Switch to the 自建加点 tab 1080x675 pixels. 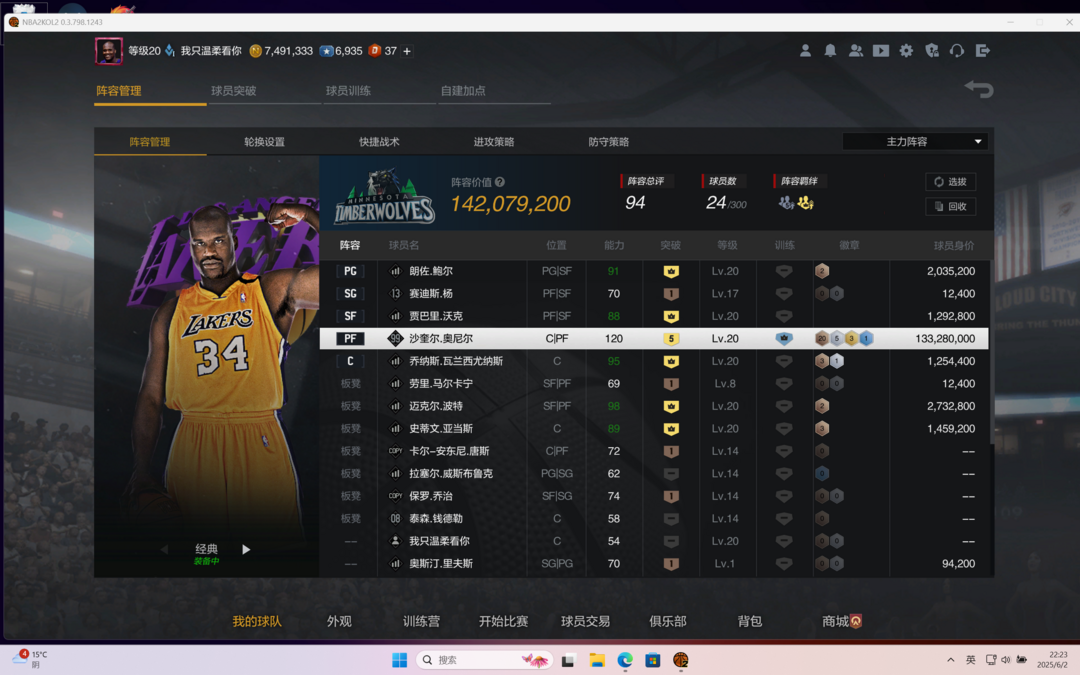[x=463, y=90]
